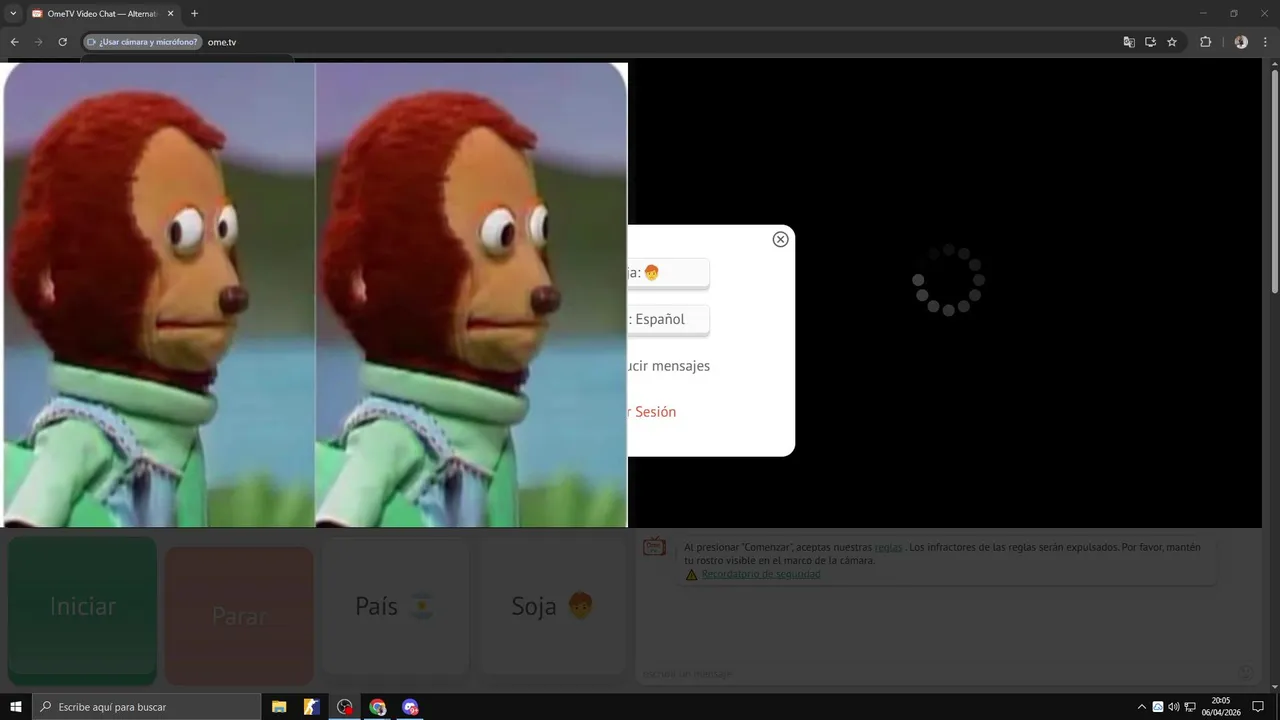Open a new browser tab

pyautogui.click(x=194, y=14)
